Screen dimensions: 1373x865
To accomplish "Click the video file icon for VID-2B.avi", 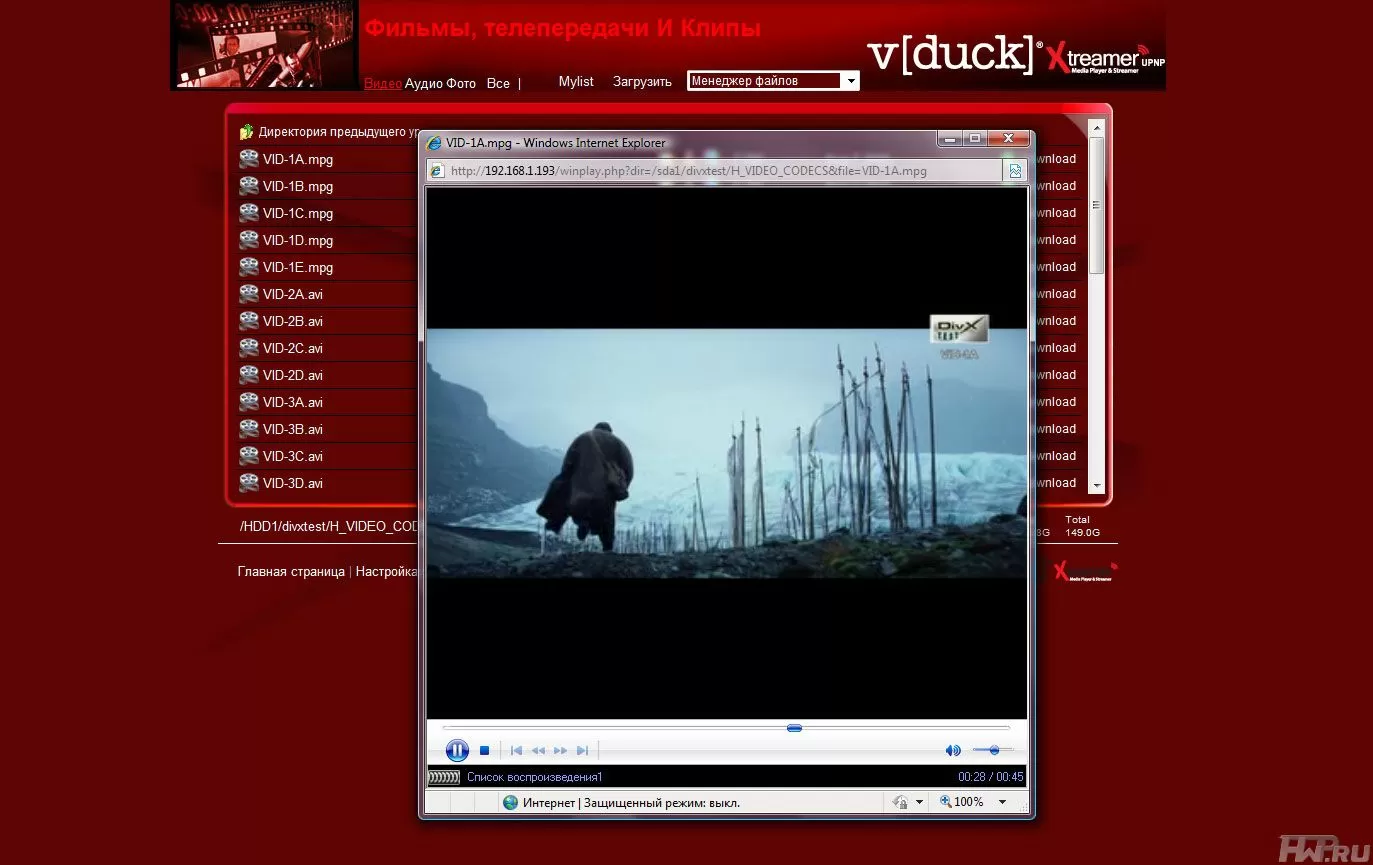I will (249, 321).
